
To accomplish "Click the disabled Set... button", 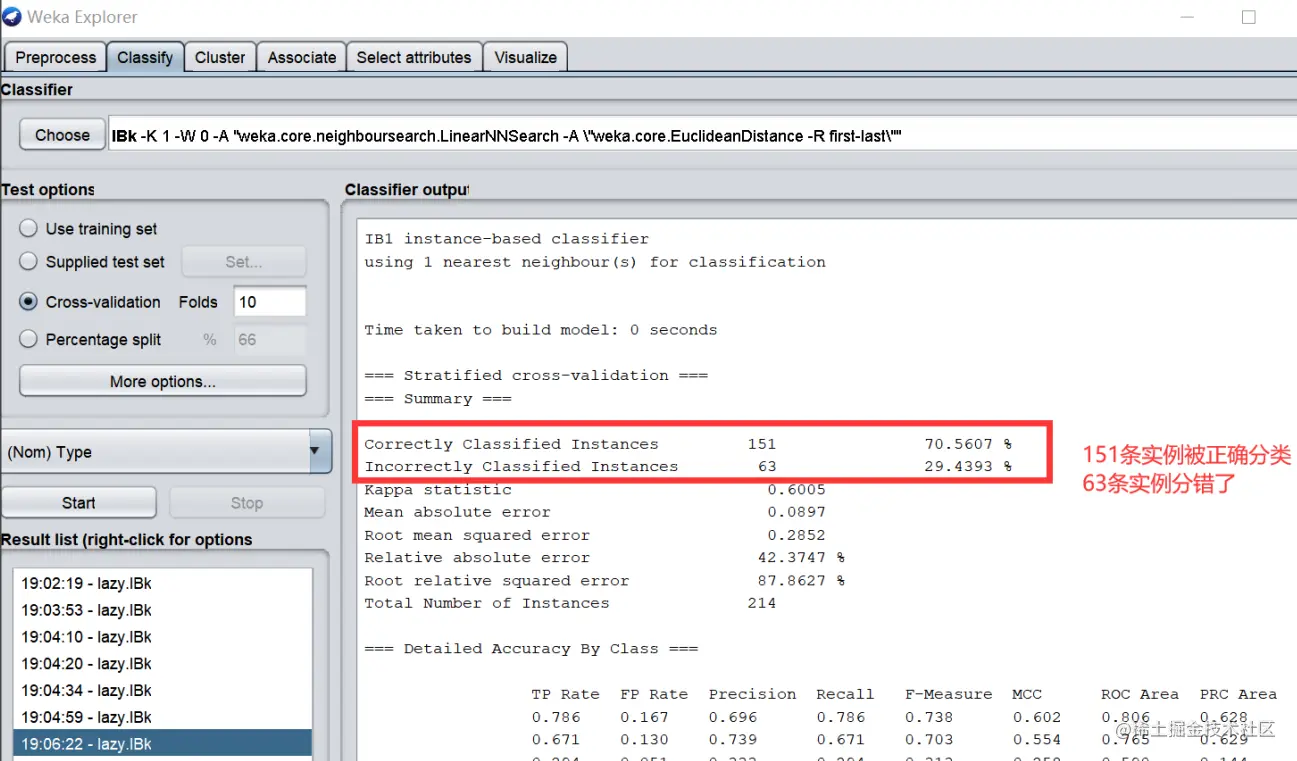I will tap(244, 262).
